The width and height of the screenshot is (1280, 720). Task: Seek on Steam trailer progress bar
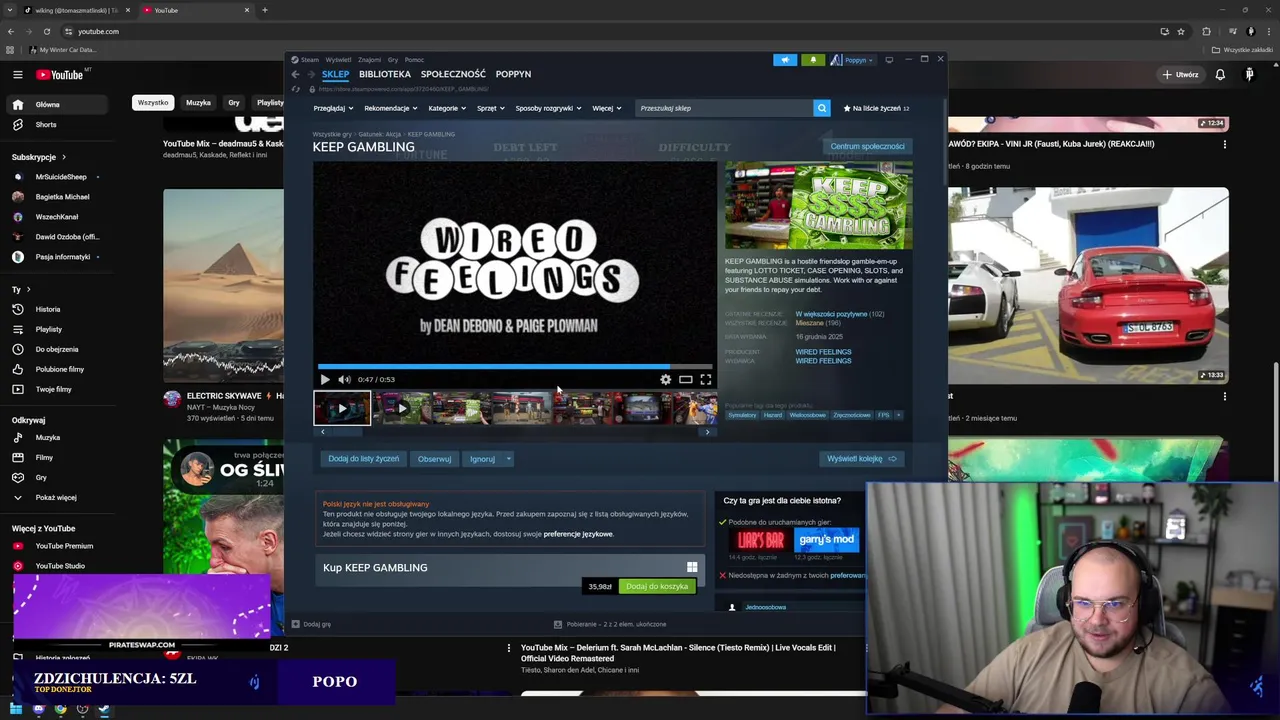[x=514, y=367]
